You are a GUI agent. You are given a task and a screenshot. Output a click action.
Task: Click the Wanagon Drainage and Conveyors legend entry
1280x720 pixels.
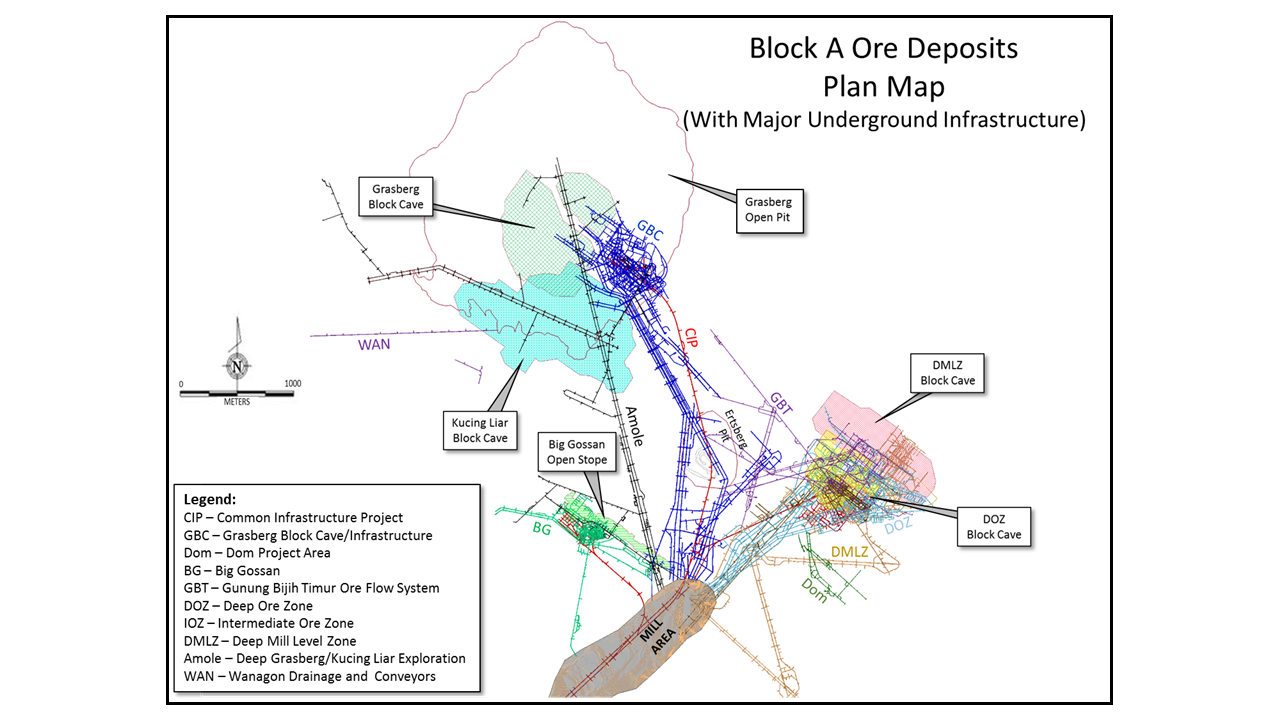pyautogui.click(x=309, y=676)
